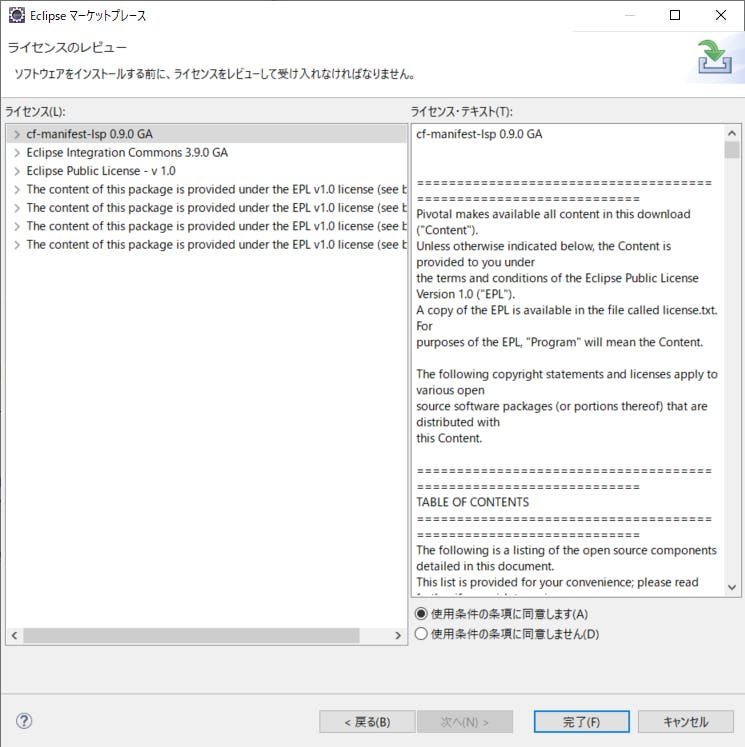Screen dimensions: 745x747
Task: Click the 完了(F) finish button
Action: click(582, 722)
